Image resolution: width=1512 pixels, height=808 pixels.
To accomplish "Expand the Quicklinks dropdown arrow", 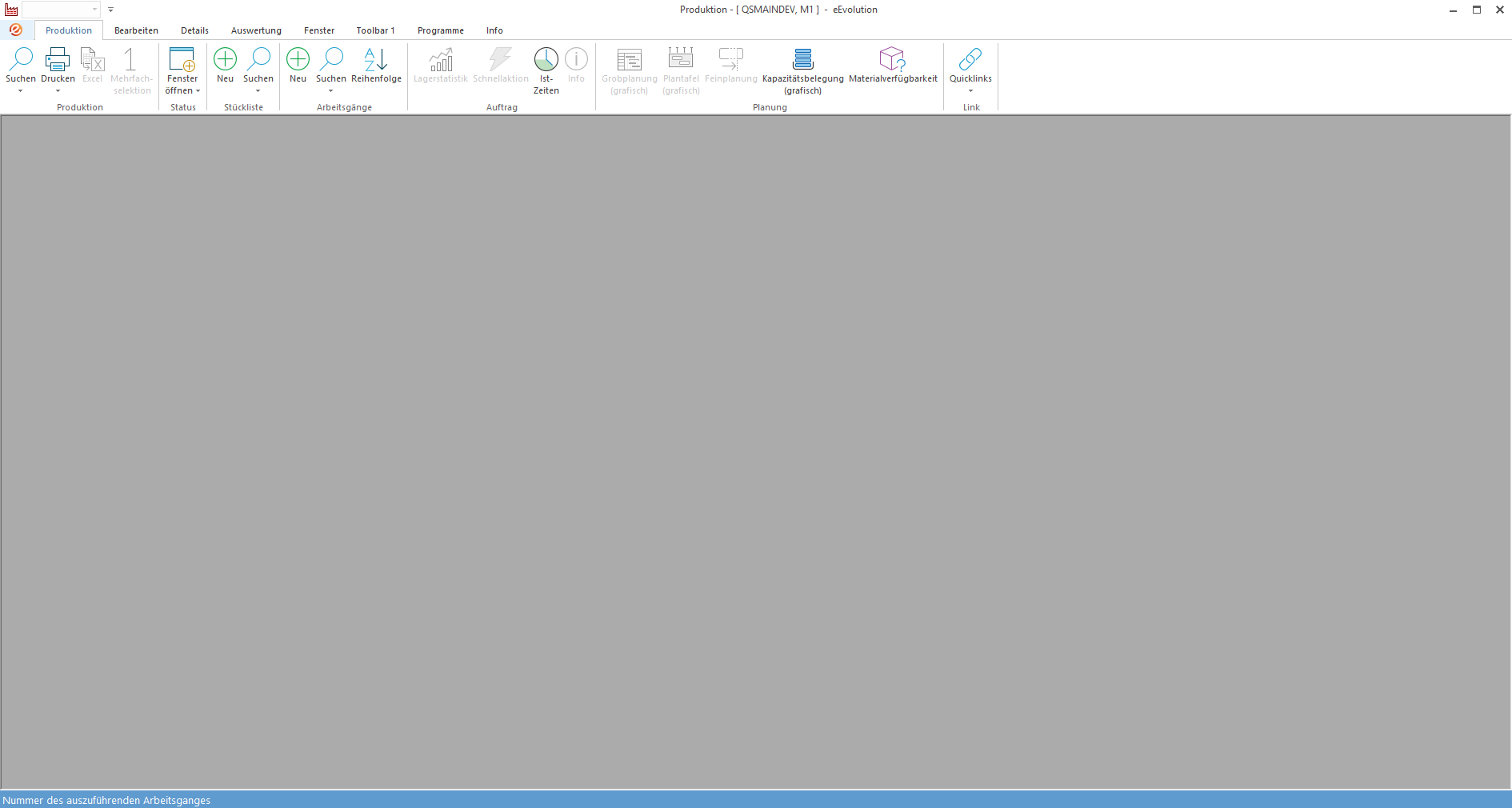I will pos(970,91).
